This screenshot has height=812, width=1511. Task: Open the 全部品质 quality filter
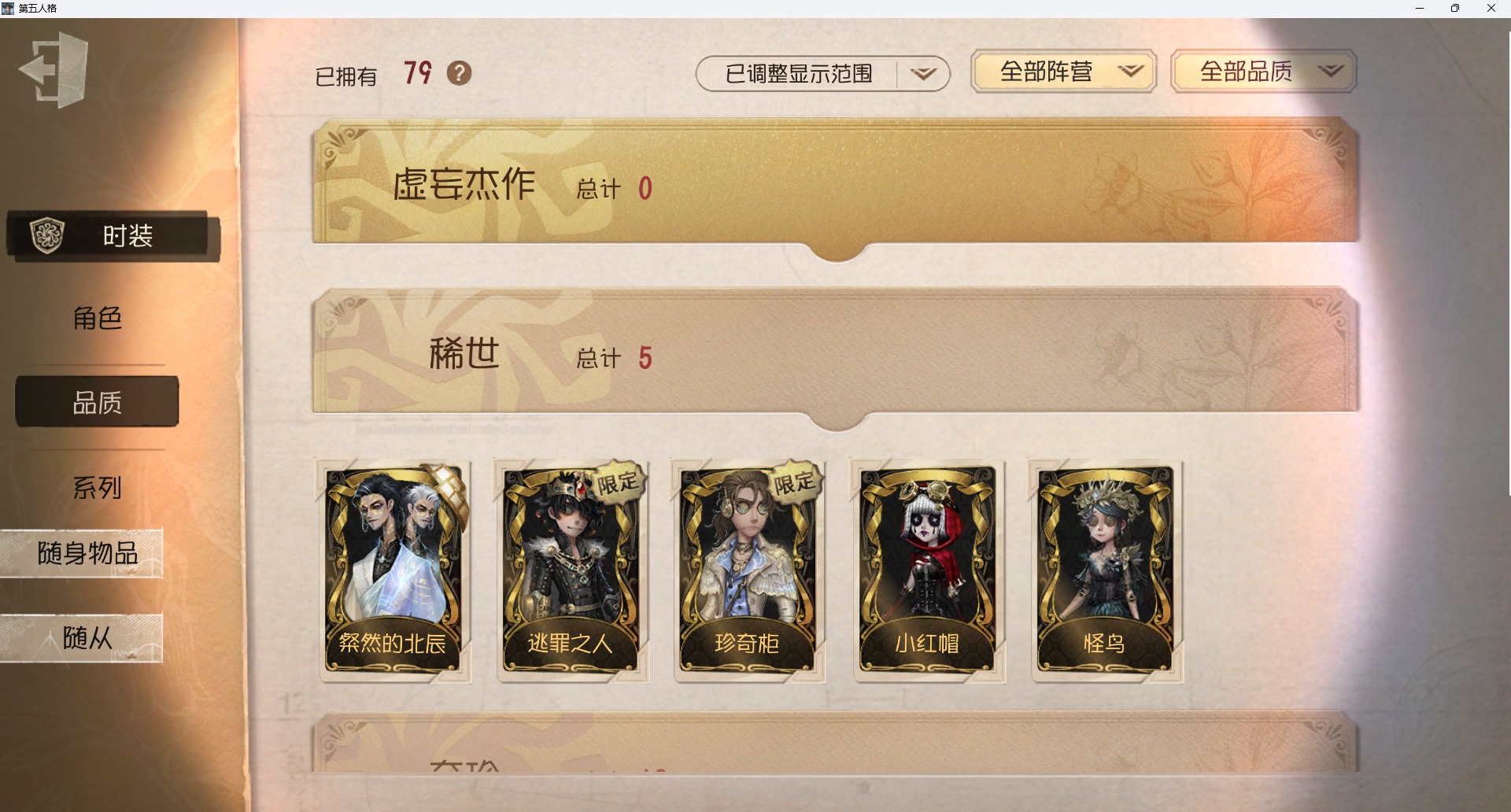(x=1263, y=72)
